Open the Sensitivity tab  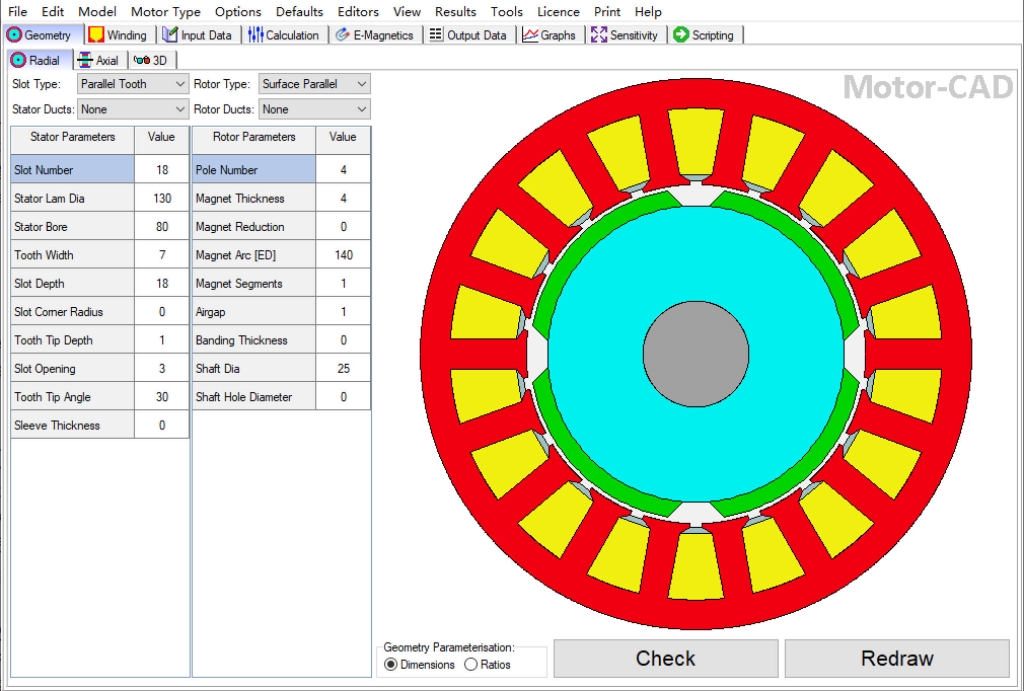coord(625,35)
